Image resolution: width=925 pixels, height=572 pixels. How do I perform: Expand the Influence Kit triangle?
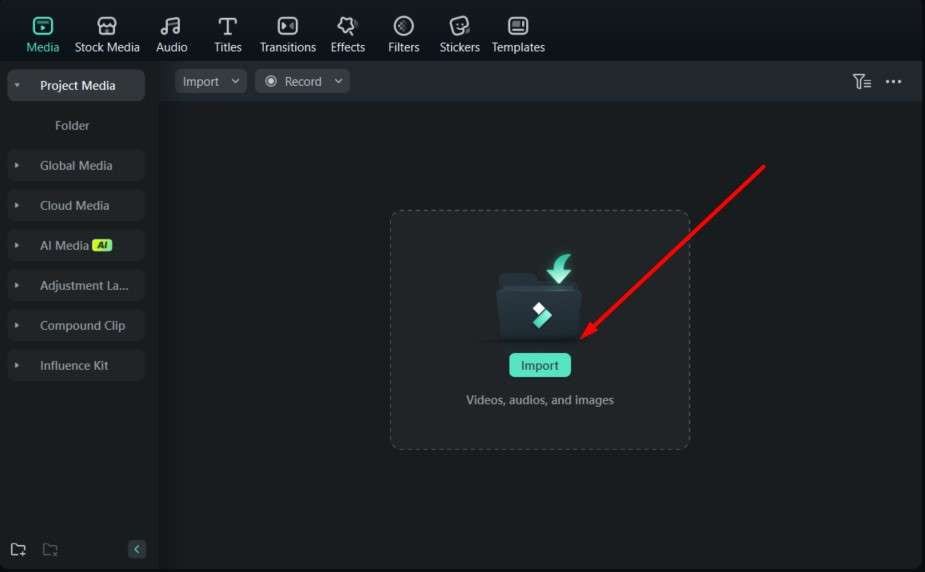click(x=17, y=366)
